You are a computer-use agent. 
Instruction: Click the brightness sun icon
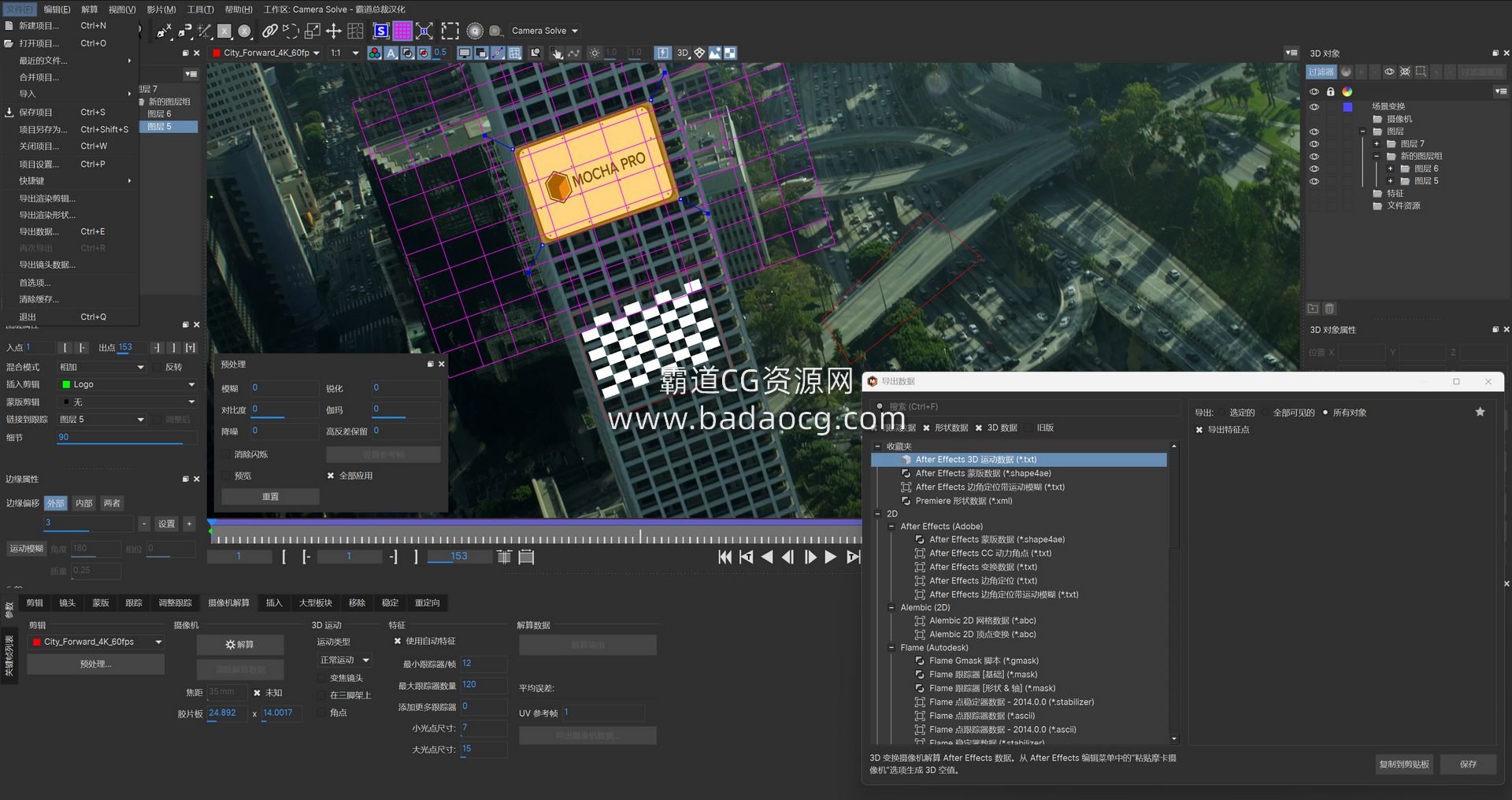[595, 53]
